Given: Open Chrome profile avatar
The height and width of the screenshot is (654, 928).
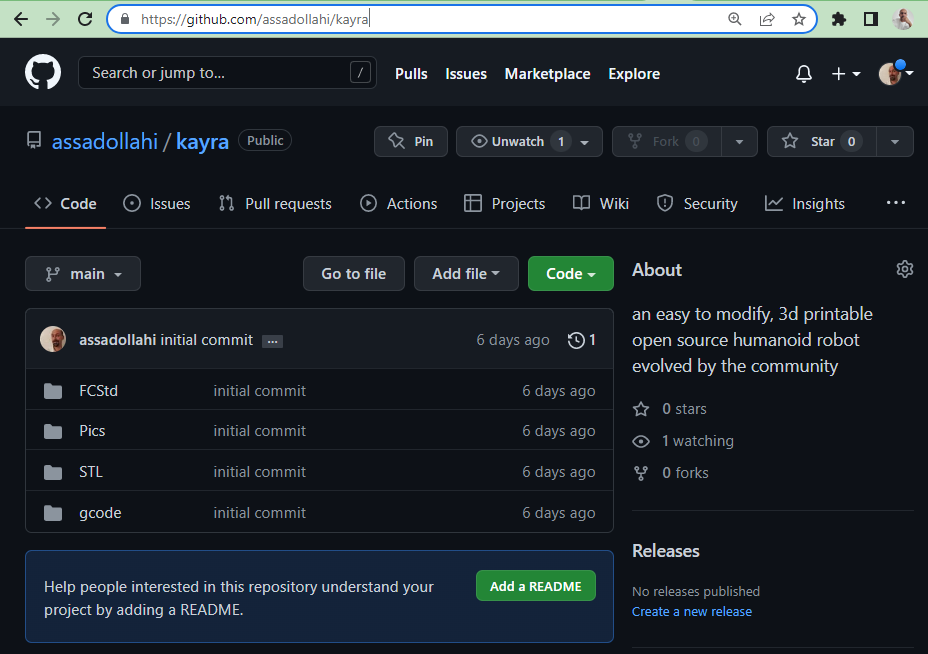Looking at the screenshot, I should (x=903, y=19).
